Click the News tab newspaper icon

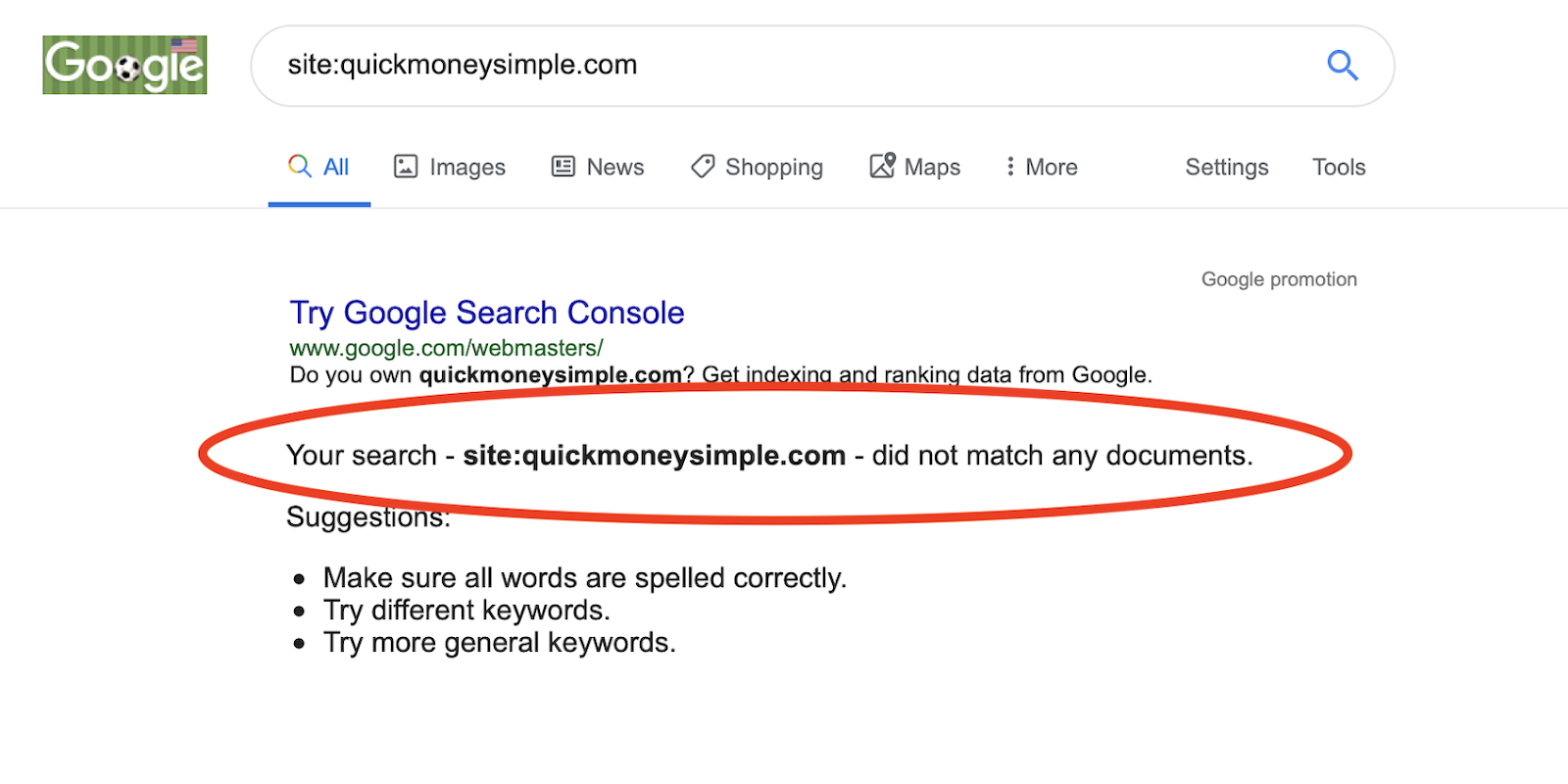563,167
